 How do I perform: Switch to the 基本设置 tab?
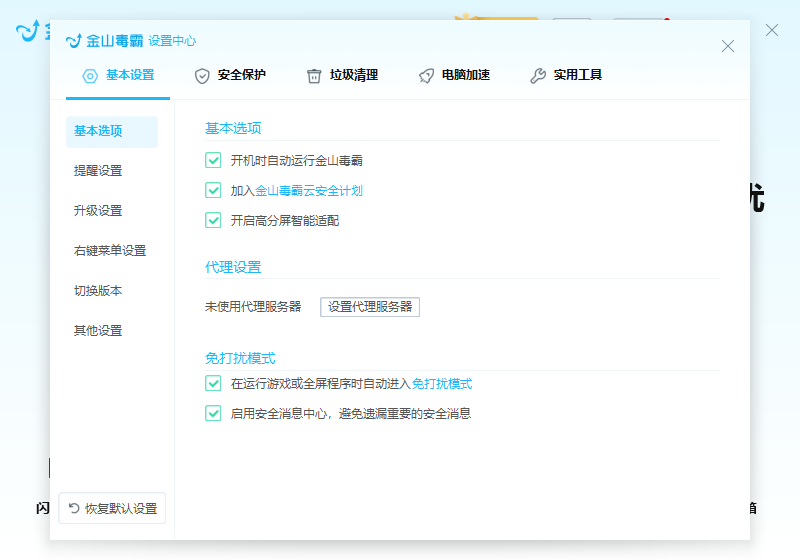118,75
